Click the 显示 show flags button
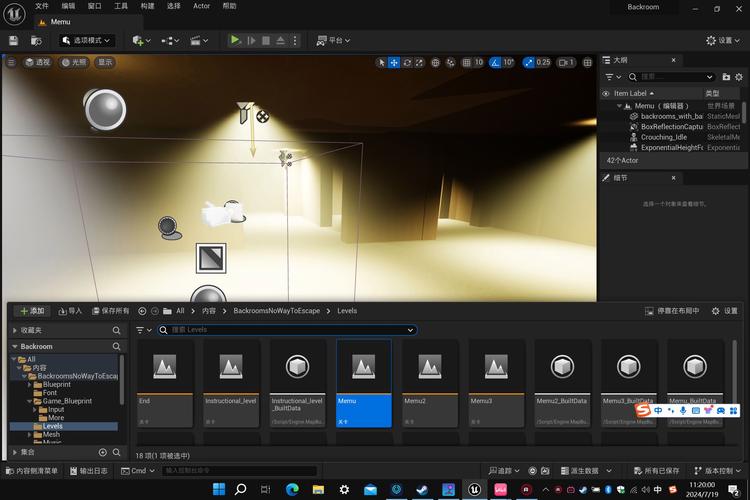Image resolution: width=750 pixels, height=500 pixels. click(105, 62)
